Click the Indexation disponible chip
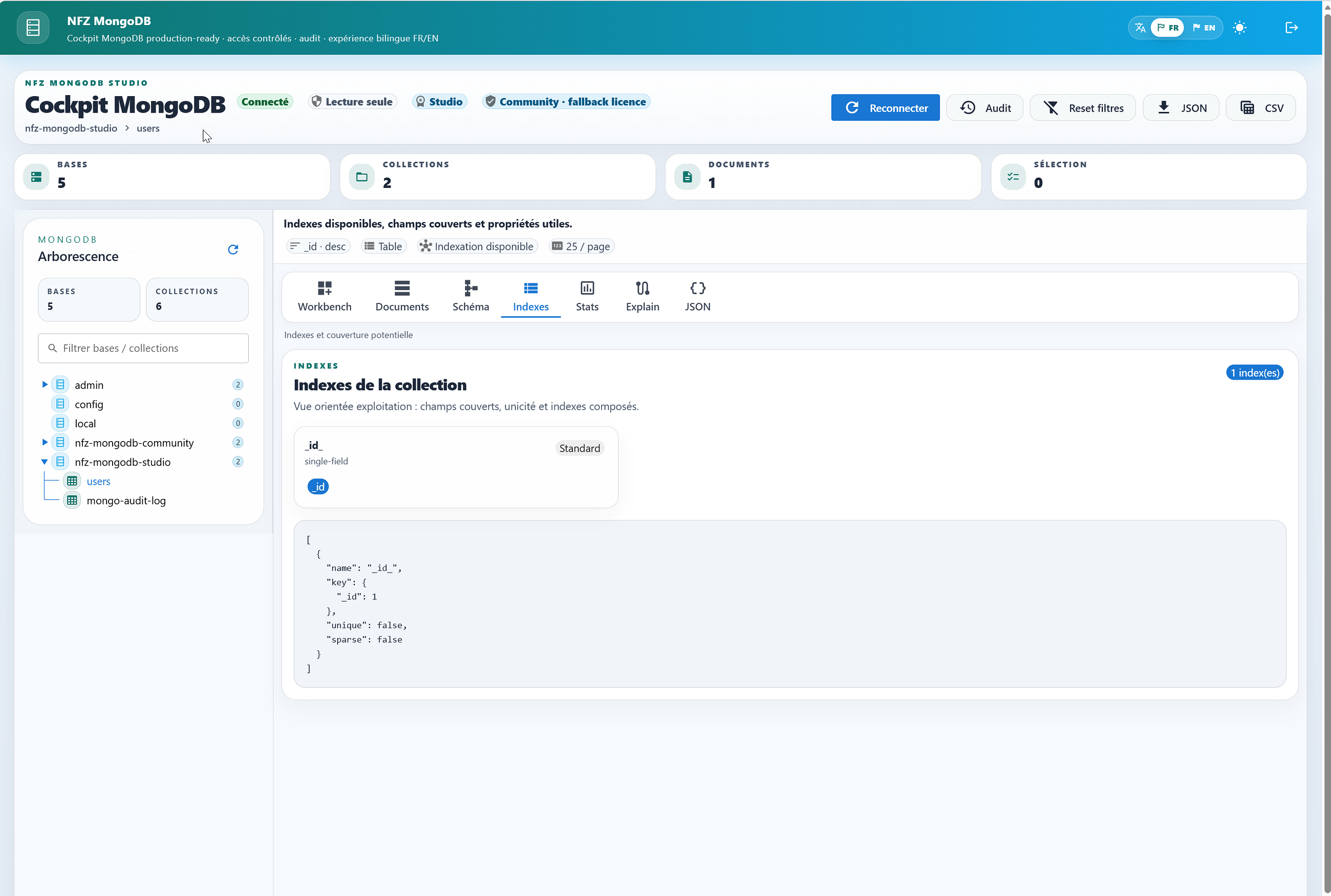Viewport: 1331px width, 896px height. pos(477,246)
